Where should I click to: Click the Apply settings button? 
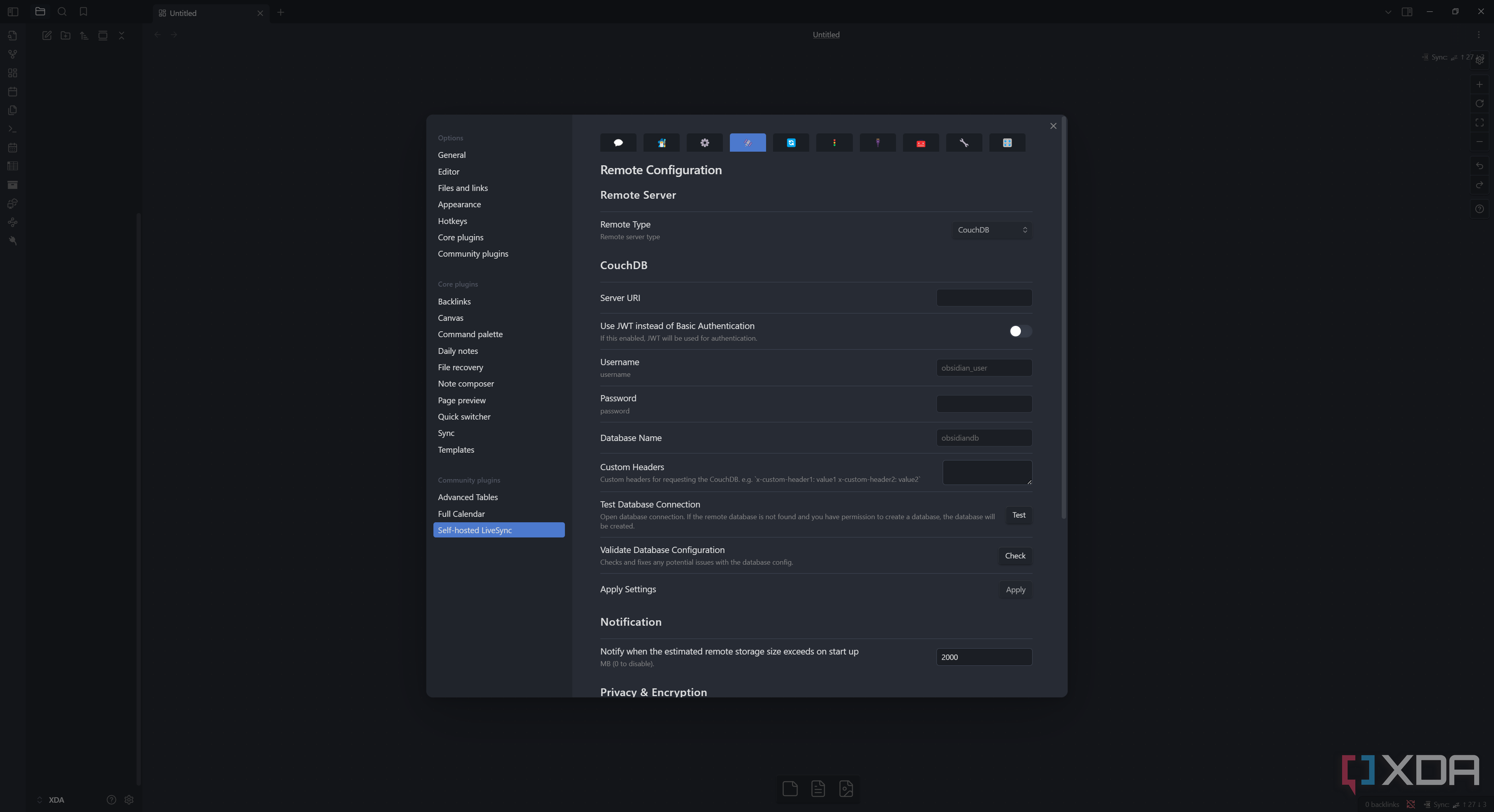[x=1015, y=590]
